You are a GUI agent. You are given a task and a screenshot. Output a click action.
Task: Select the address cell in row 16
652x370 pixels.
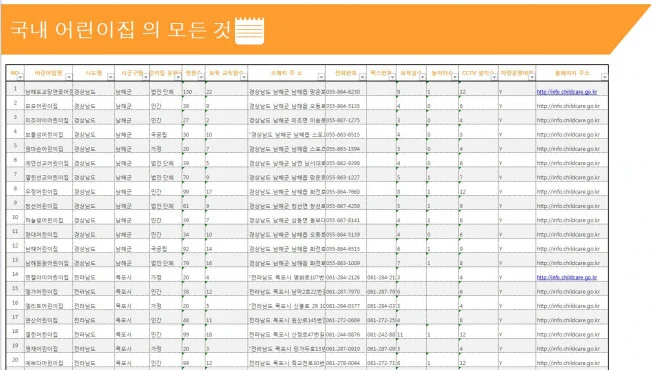point(286,303)
